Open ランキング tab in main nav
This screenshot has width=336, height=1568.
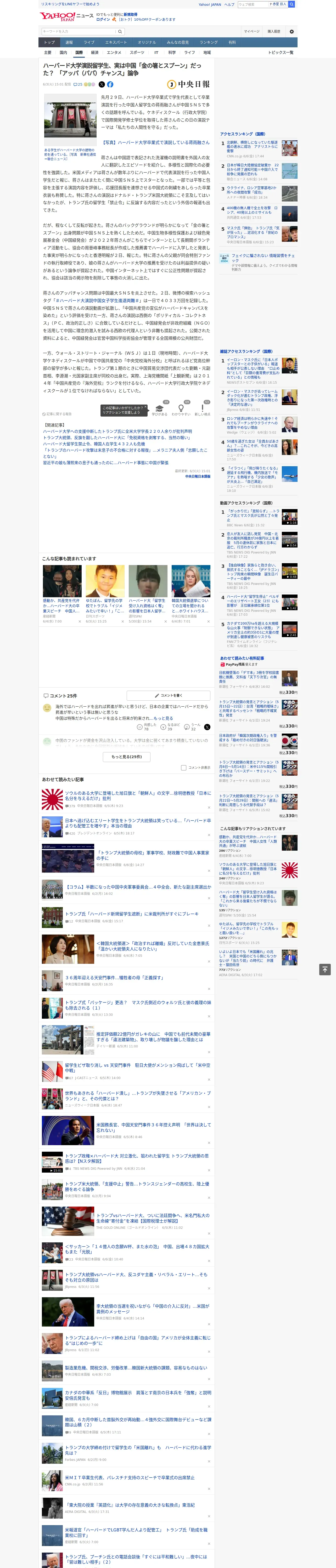[209, 43]
